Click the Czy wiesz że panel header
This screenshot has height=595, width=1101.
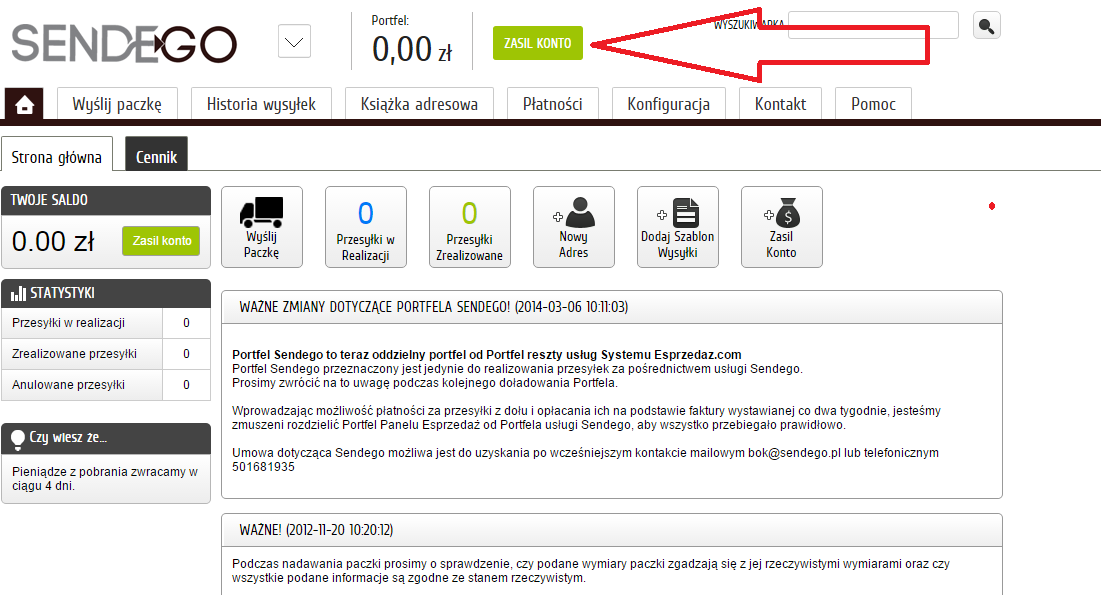106,438
